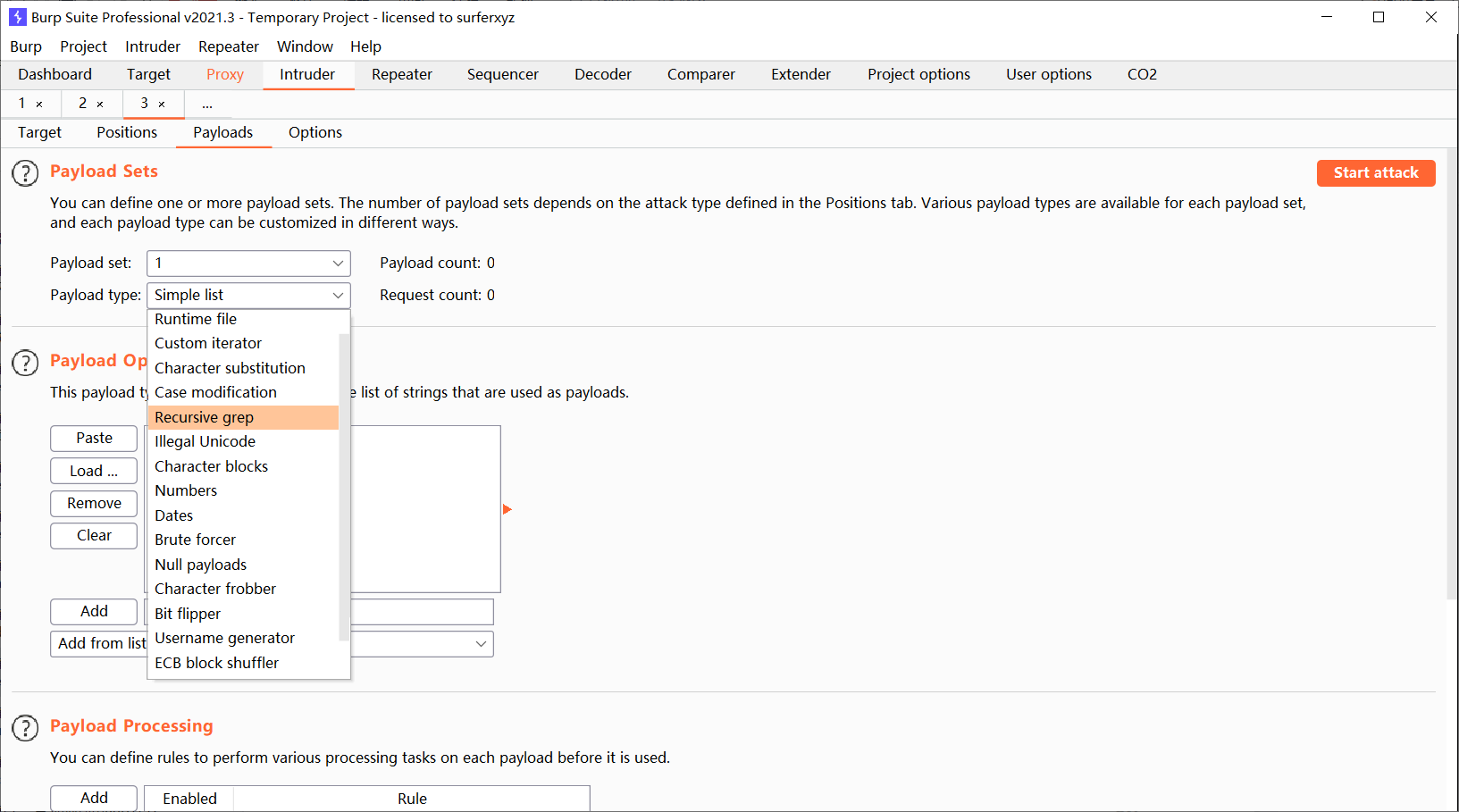The image size is (1459, 812).
Task: Click the Remove payload button
Action: (94, 504)
